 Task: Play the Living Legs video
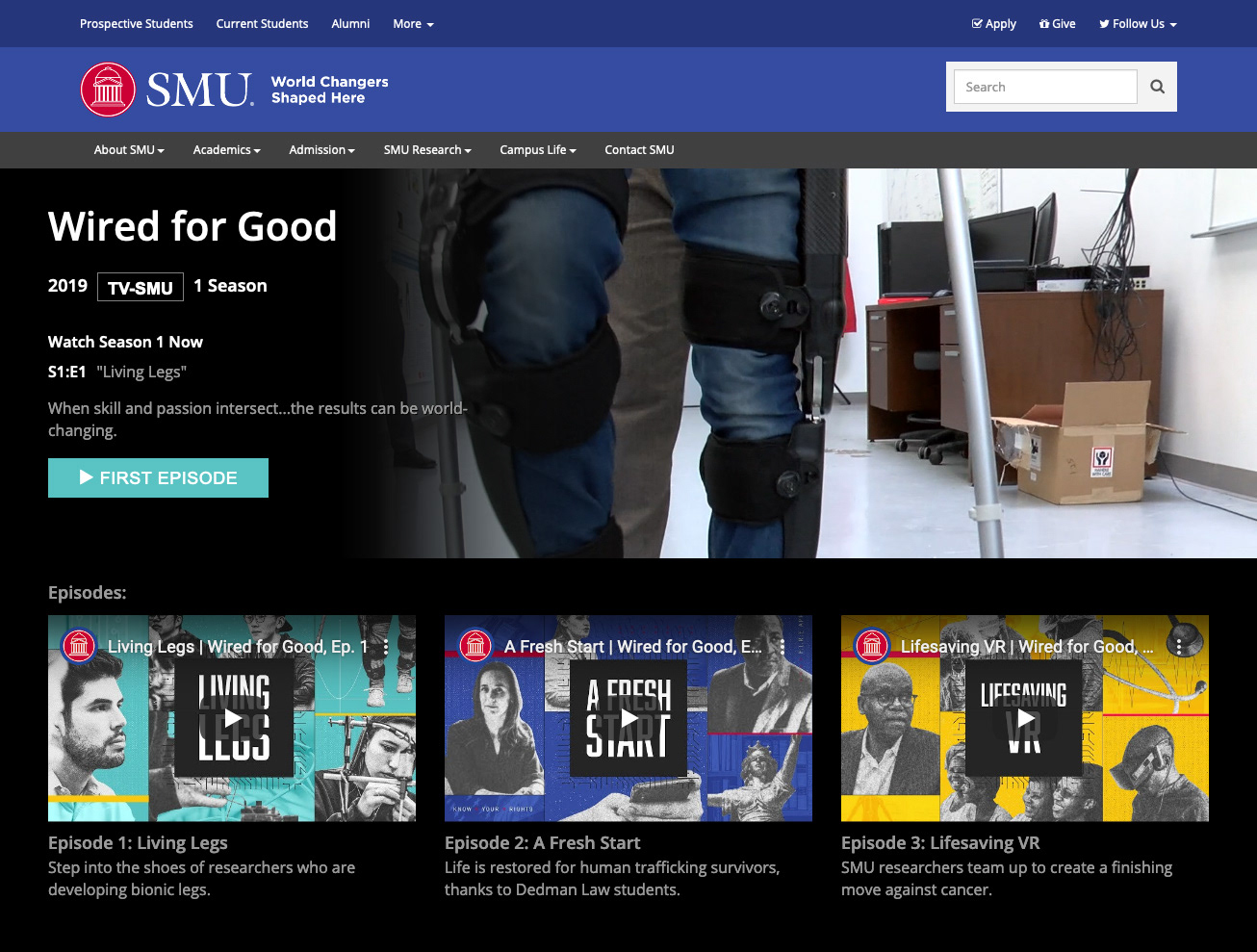[x=233, y=718]
